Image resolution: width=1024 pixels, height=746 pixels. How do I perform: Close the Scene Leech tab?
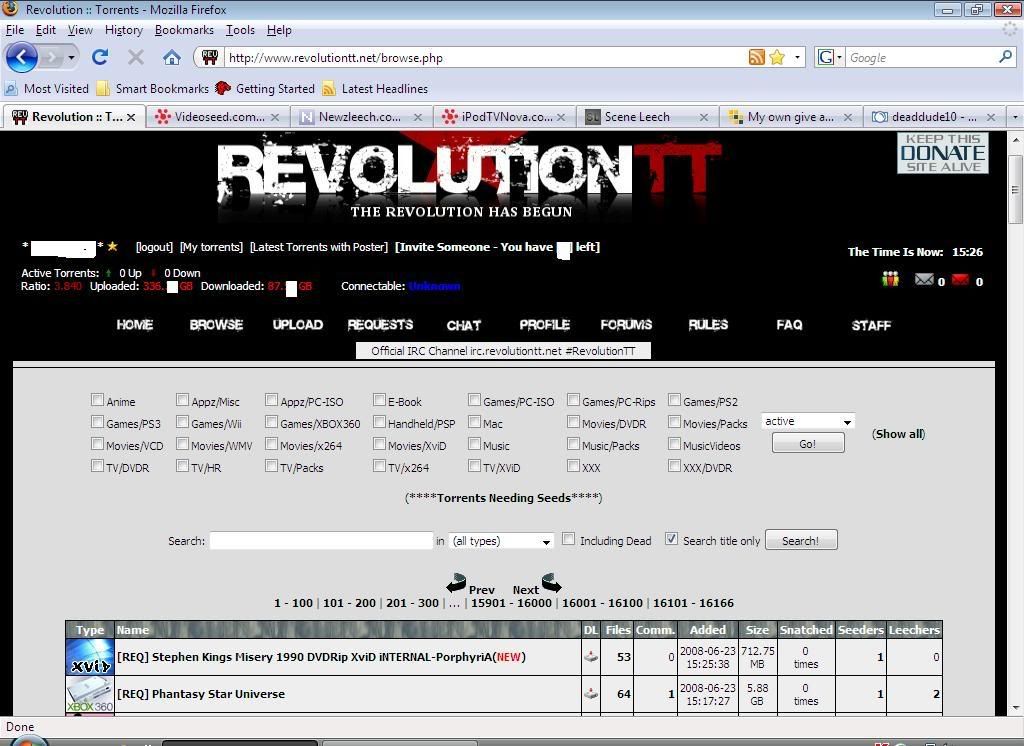[x=703, y=117]
